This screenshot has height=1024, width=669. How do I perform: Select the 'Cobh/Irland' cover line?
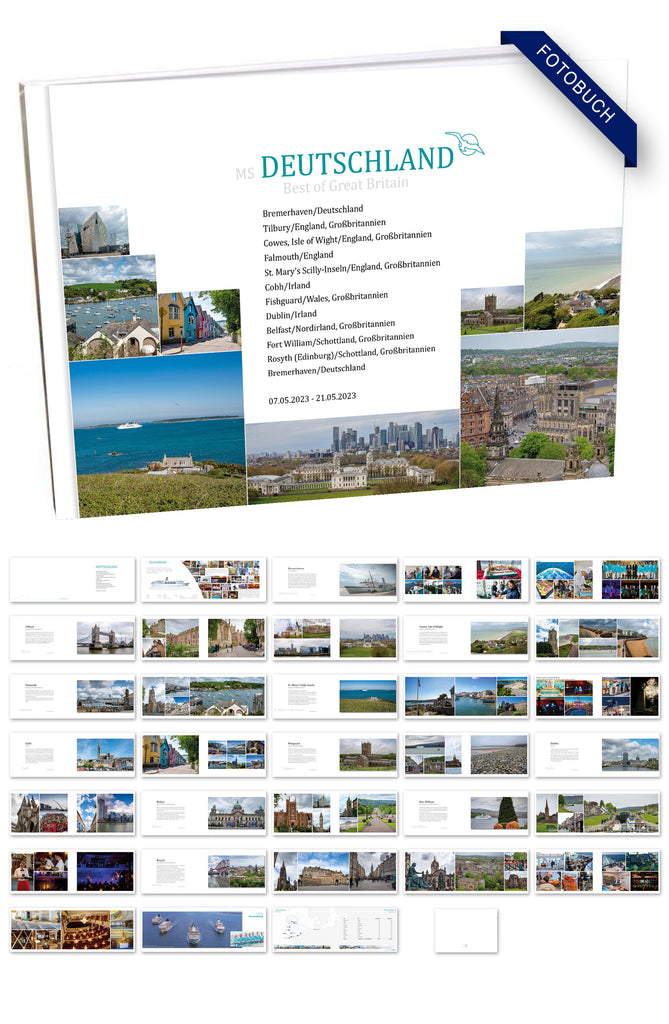pos(287,286)
